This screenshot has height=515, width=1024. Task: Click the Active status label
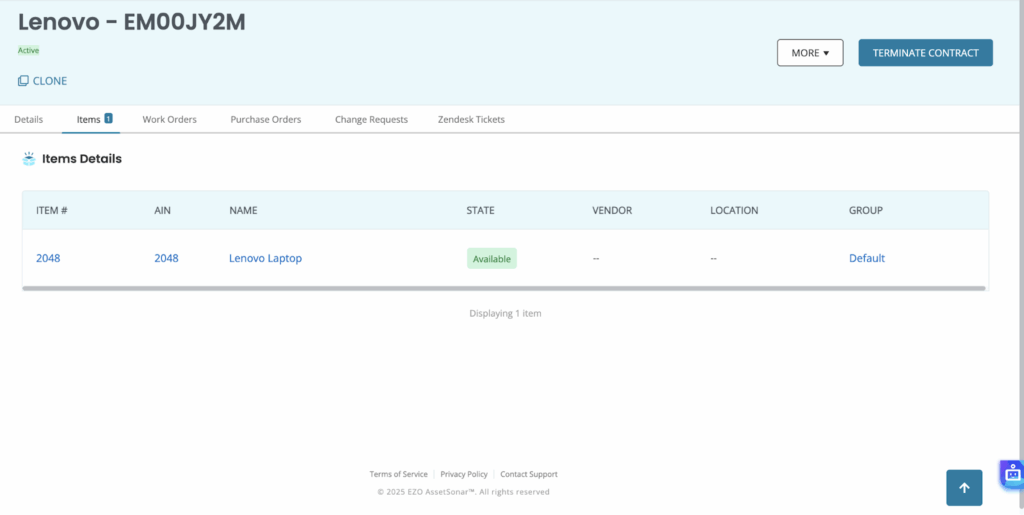point(28,50)
